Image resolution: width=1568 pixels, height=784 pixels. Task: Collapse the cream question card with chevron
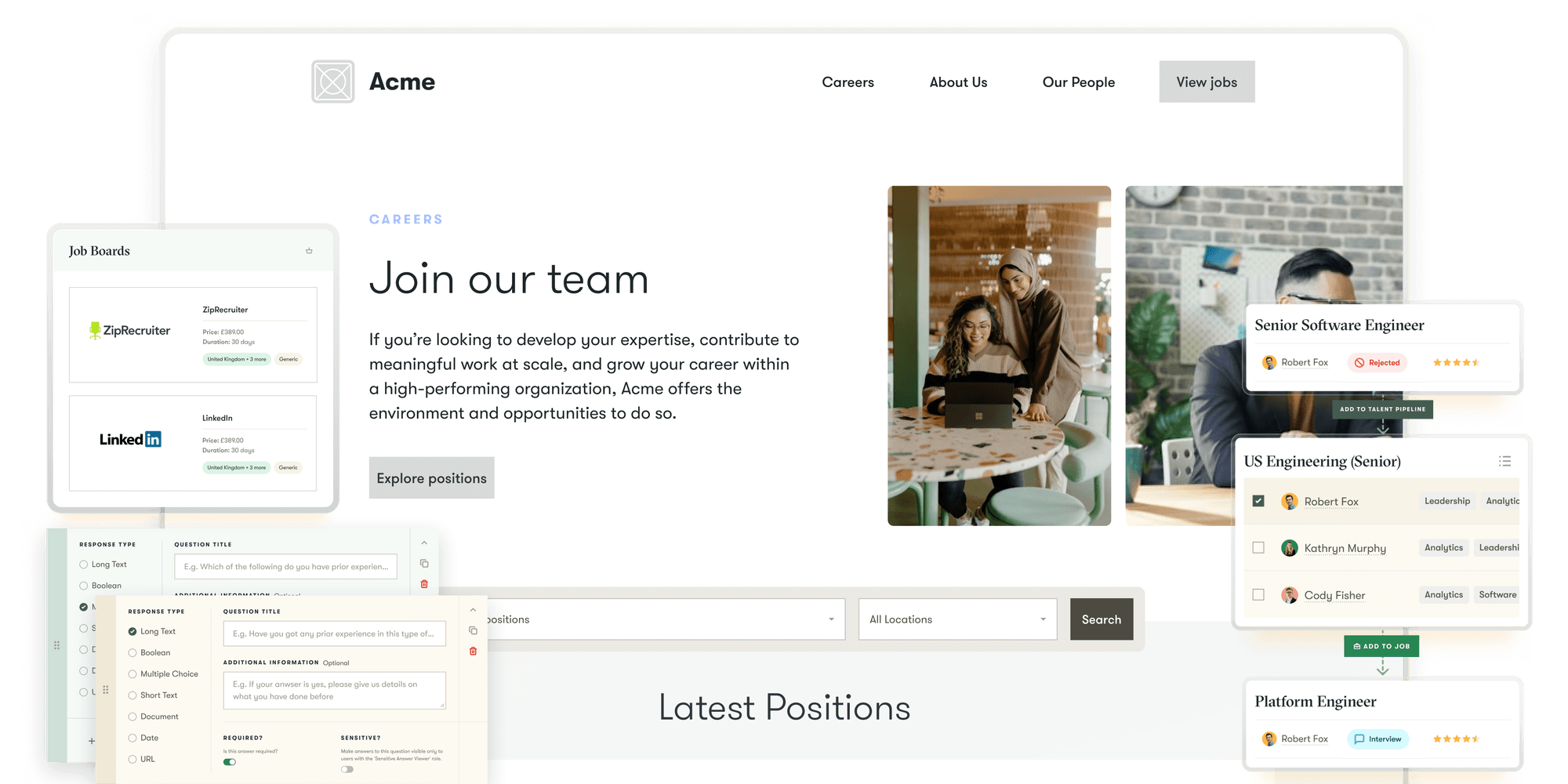click(x=473, y=610)
